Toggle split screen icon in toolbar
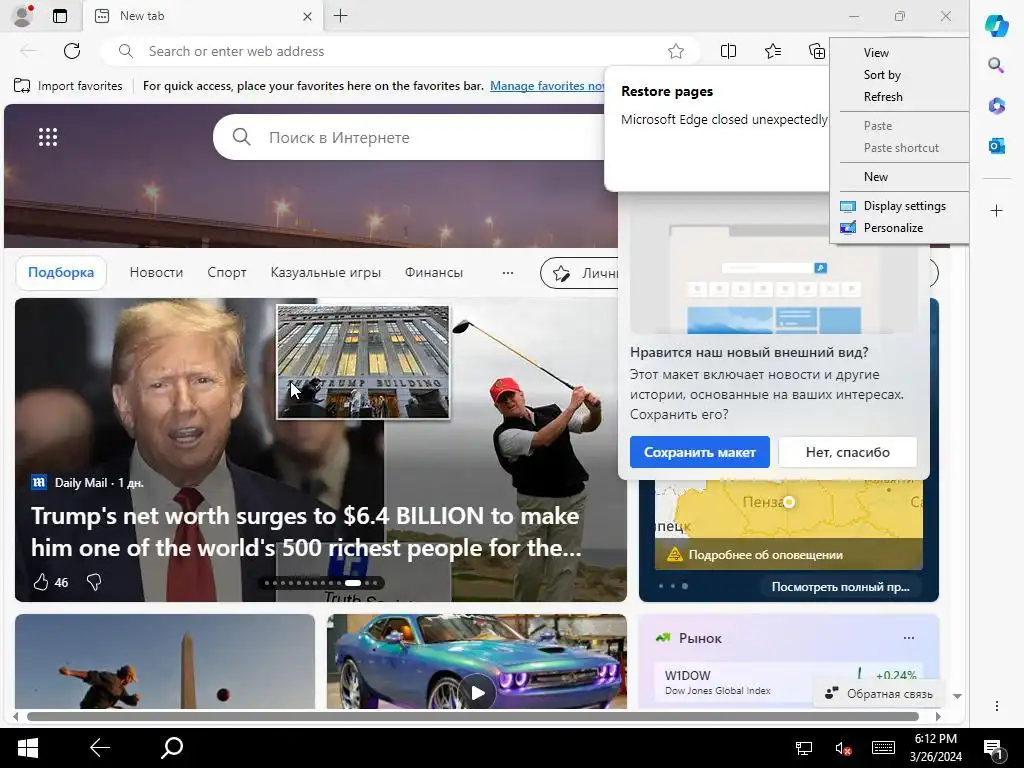The image size is (1024, 768). coord(728,51)
